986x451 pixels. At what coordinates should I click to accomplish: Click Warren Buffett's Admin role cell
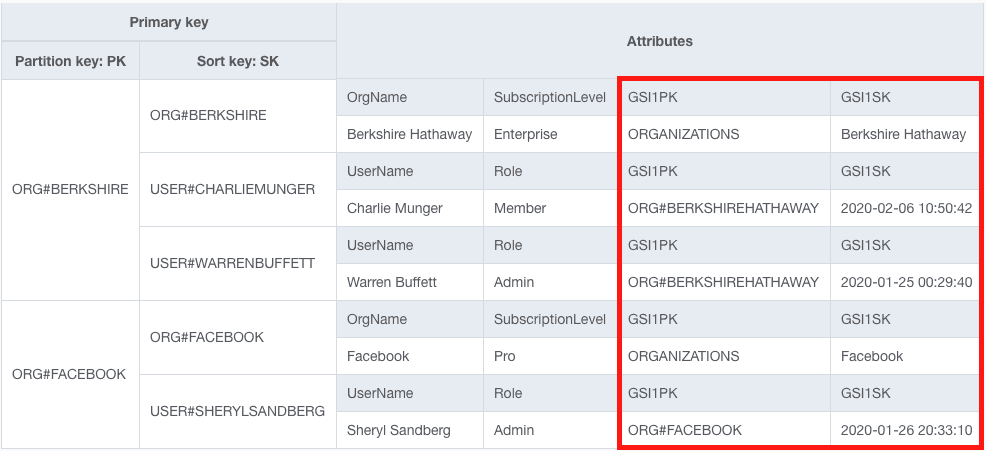tap(514, 282)
